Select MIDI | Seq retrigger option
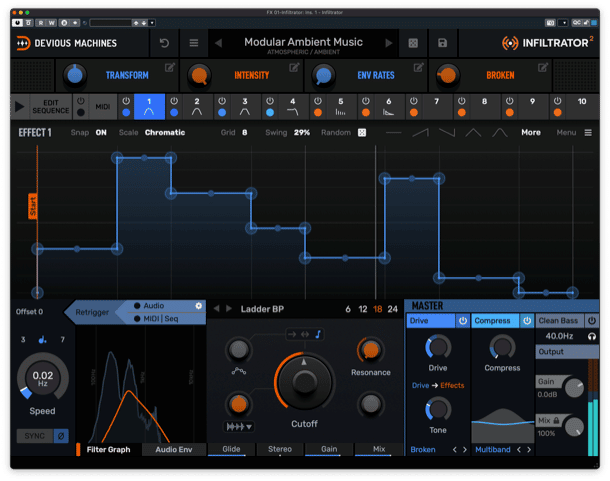610x481 pixels. pos(137,319)
